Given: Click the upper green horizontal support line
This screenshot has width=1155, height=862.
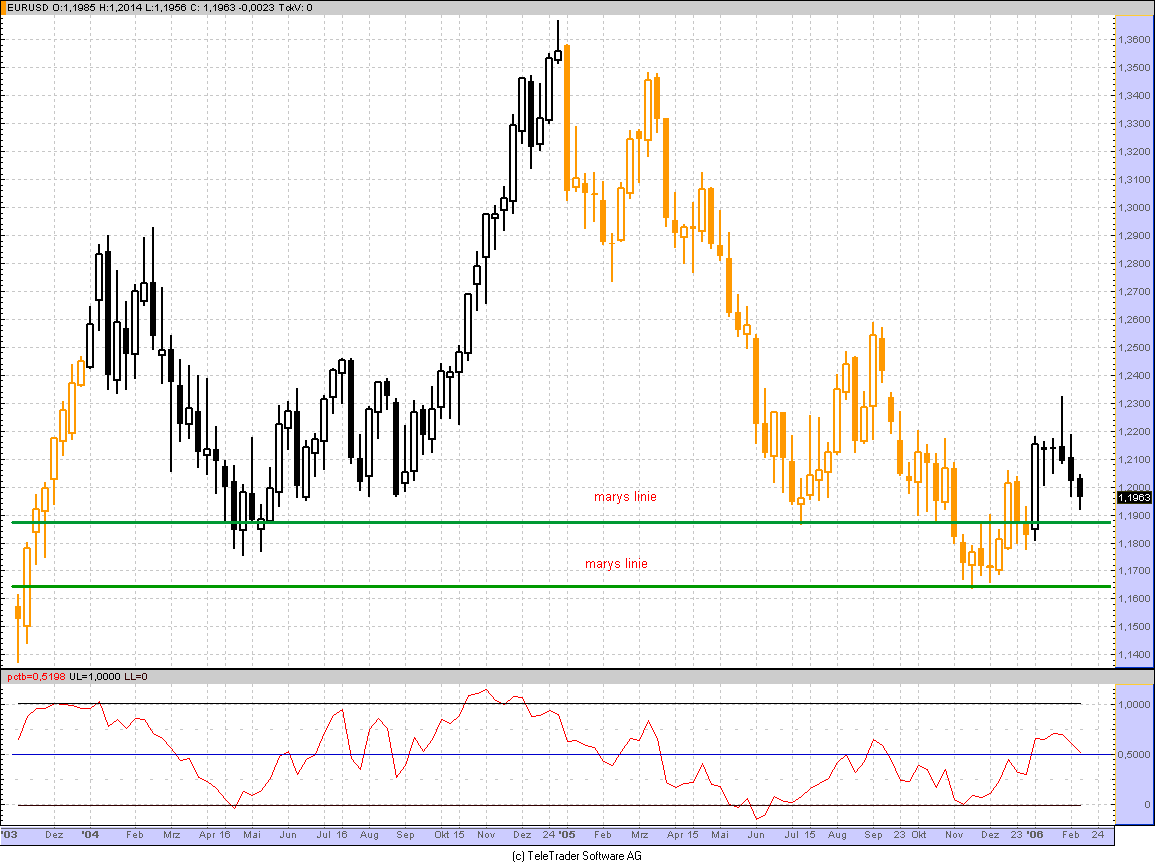Looking at the screenshot, I should [x=500, y=522].
